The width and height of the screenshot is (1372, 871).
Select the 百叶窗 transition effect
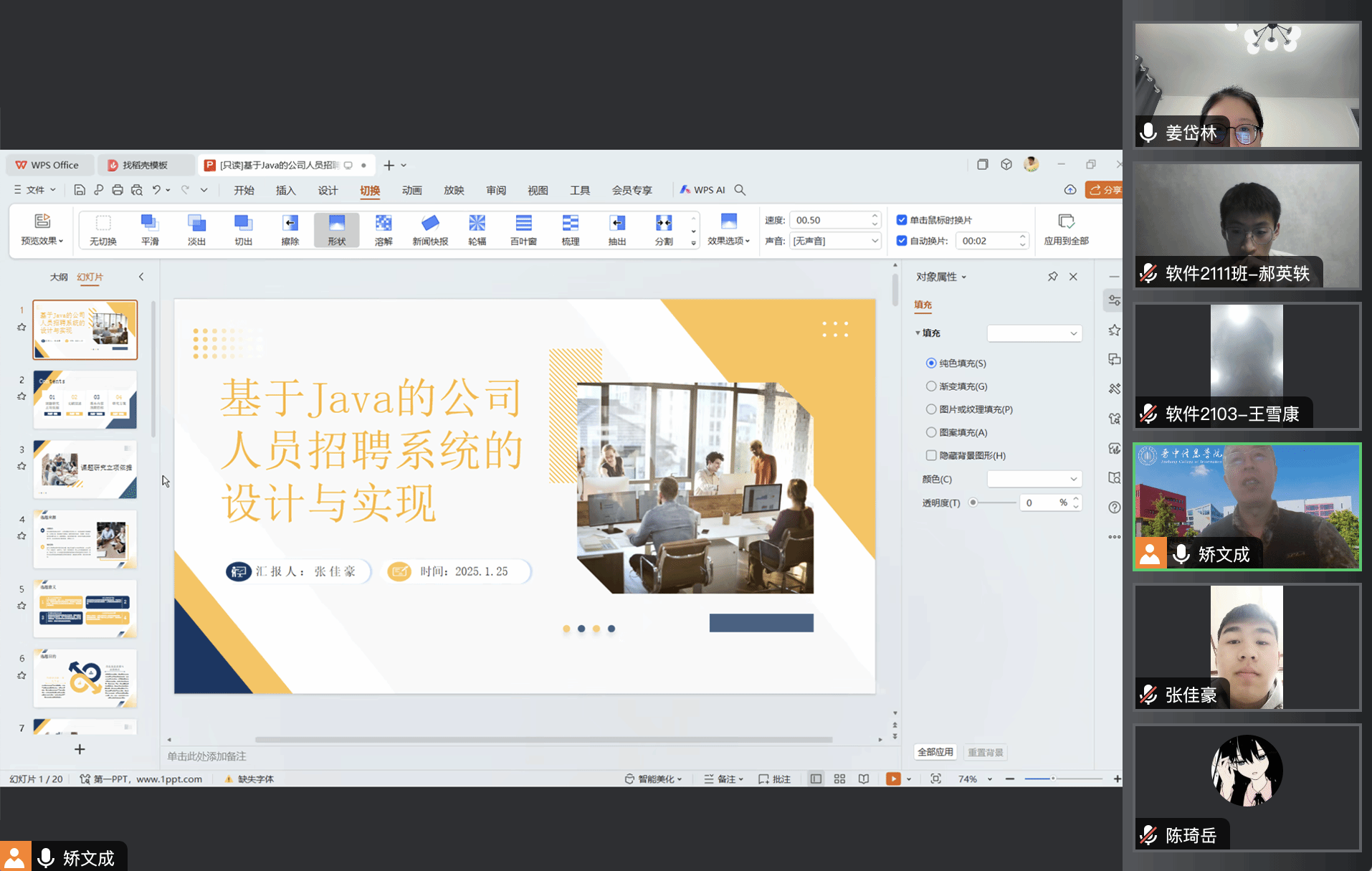coord(523,230)
